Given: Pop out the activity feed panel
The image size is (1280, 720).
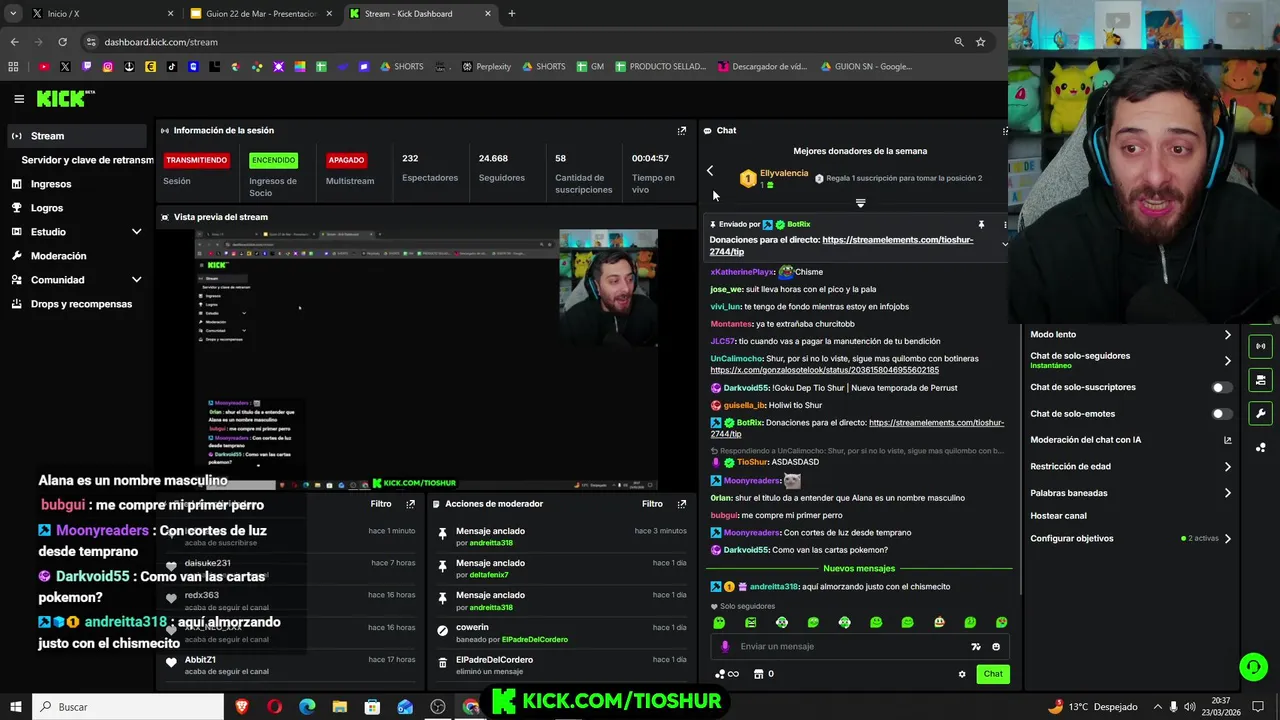Looking at the screenshot, I should click(410, 504).
